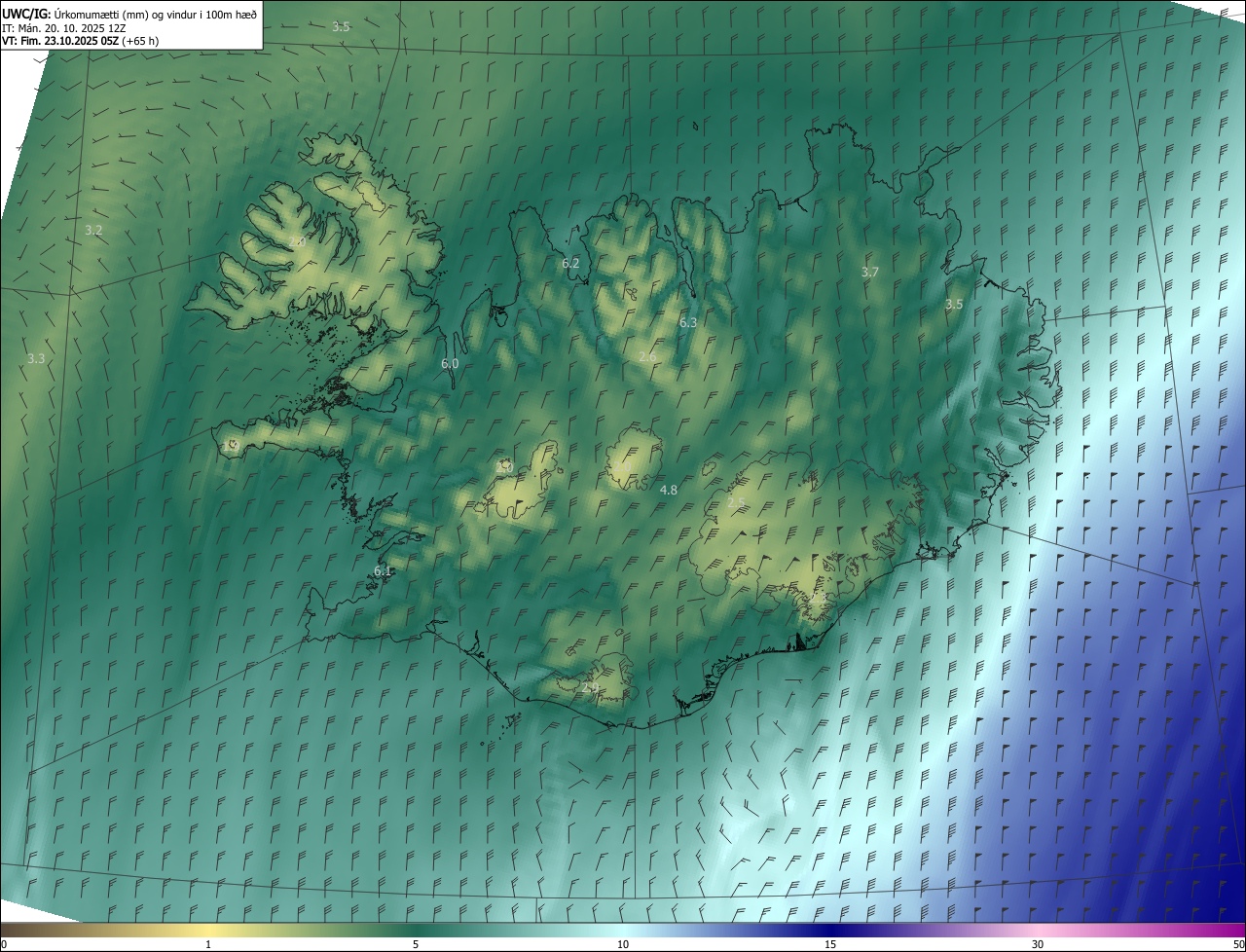Click the 1.9 value on the Snæfellsnes peninsula
1246x952 pixels.
231,446
